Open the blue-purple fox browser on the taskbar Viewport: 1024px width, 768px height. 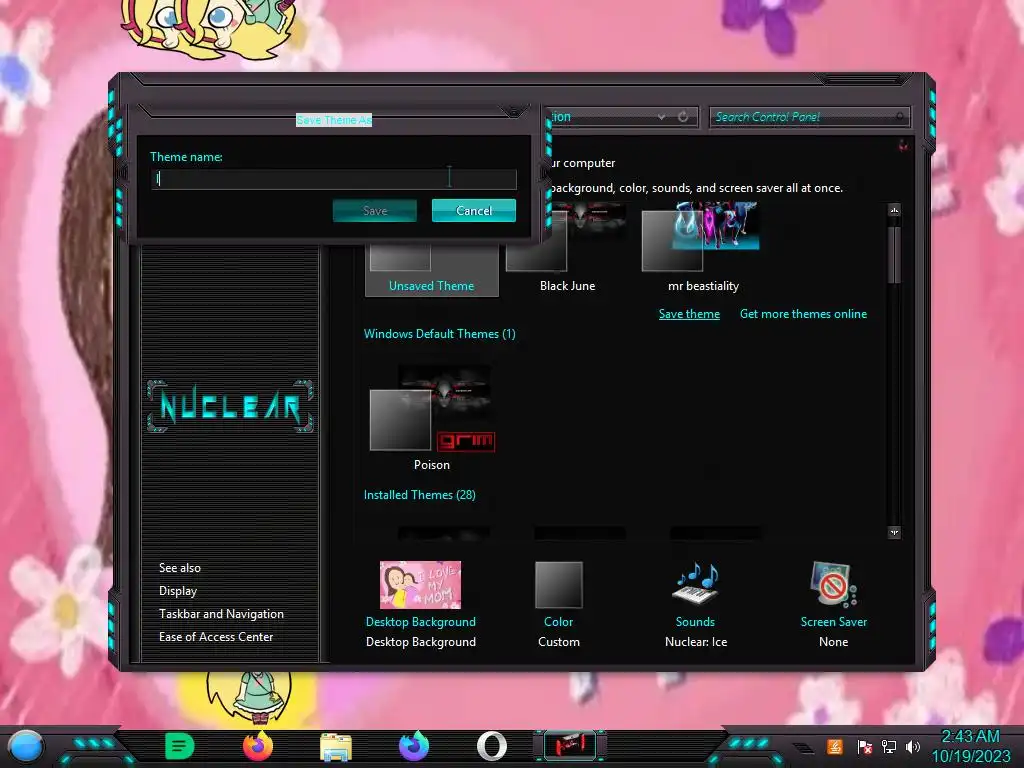click(x=413, y=746)
